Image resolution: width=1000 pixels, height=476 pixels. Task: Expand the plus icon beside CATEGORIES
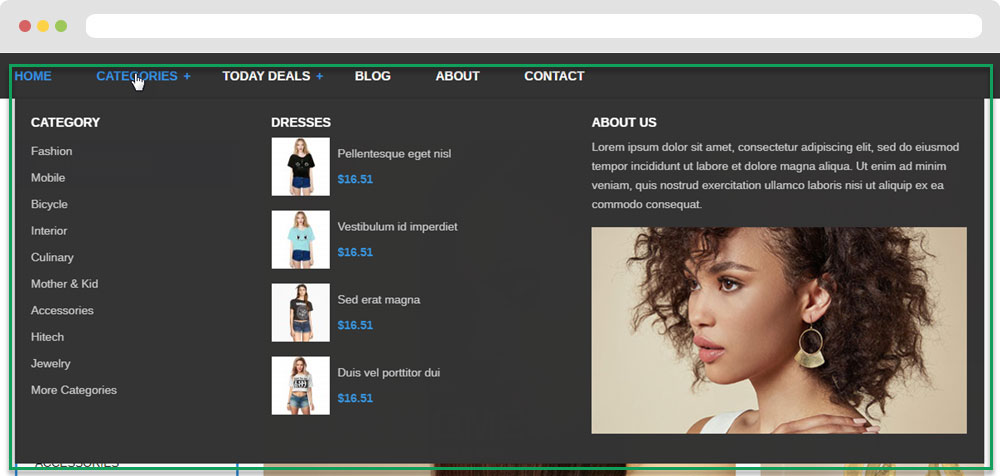[187, 76]
